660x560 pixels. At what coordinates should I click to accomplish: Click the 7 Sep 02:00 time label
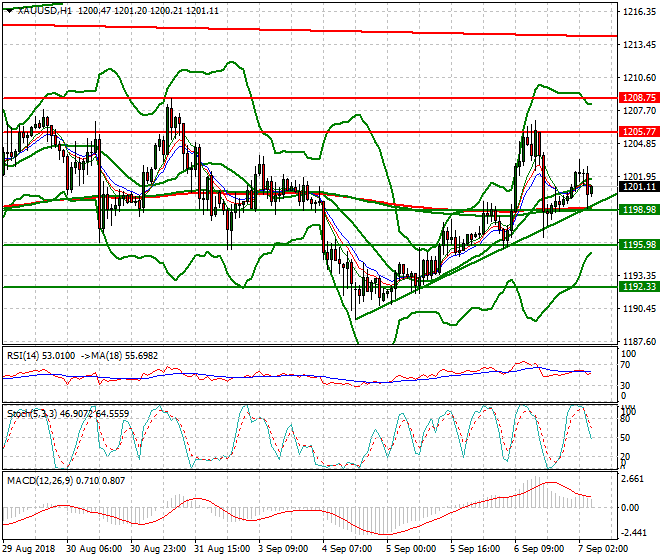pyautogui.click(x=603, y=549)
